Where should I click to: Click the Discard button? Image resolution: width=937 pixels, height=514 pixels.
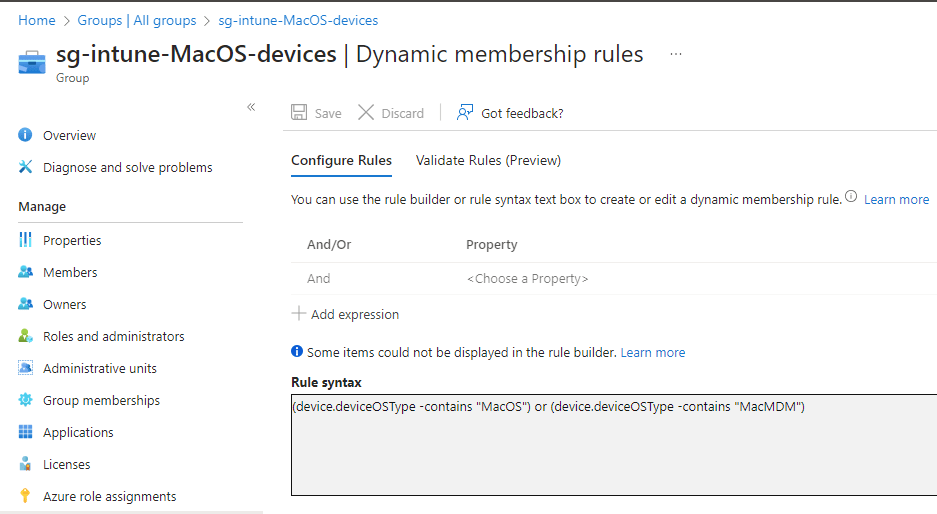click(x=391, y=113)
